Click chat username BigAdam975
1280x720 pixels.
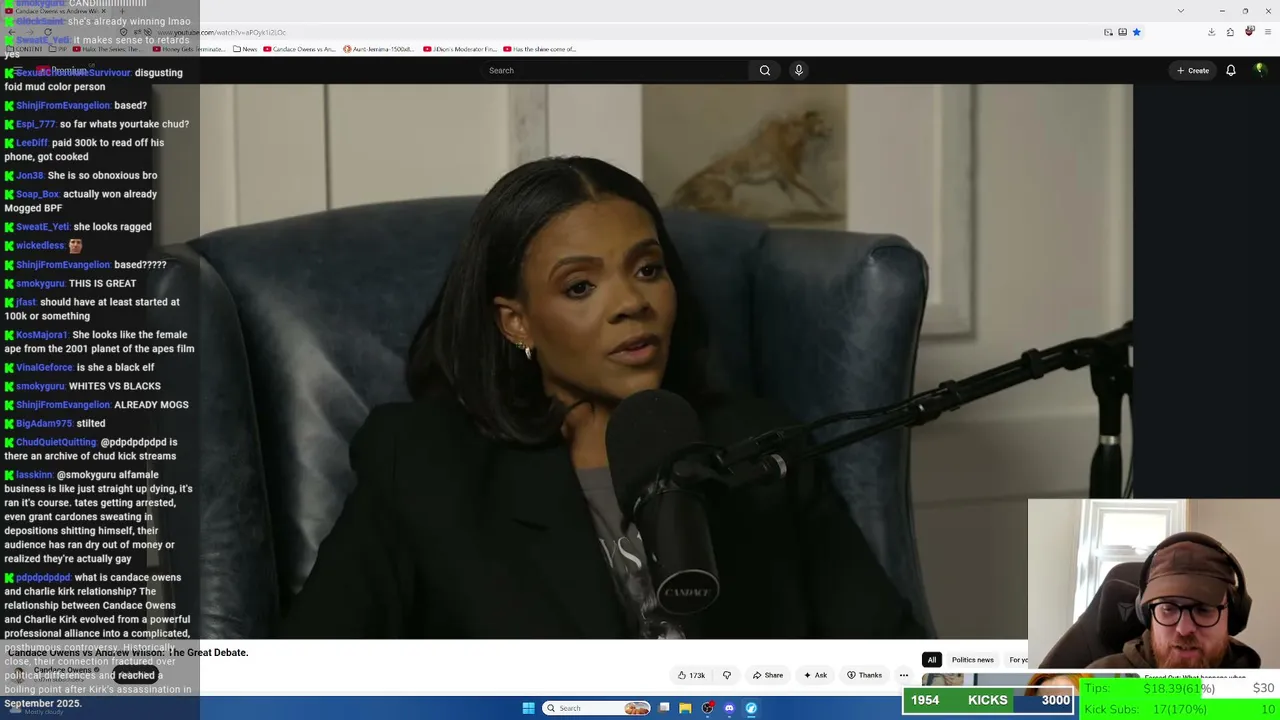(x=44, y=424)
